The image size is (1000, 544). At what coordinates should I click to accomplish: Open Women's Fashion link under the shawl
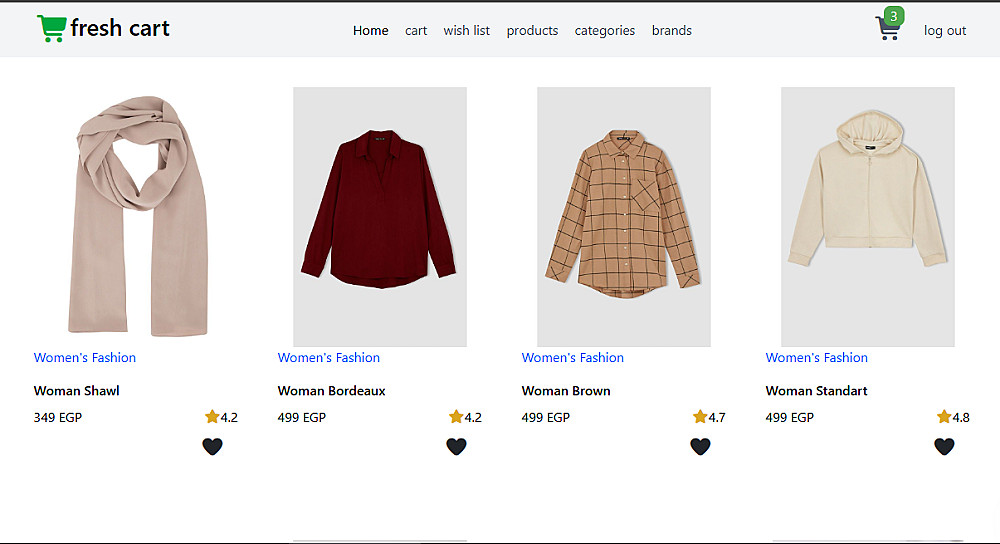[x=85, y=358]
